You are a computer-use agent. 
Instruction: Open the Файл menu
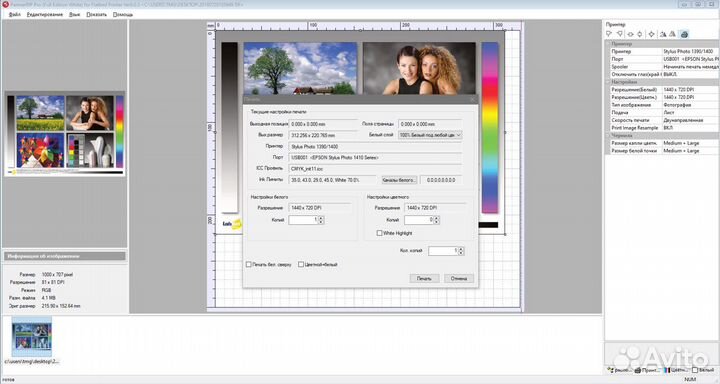pyautogui.click(x=15, y=14)
